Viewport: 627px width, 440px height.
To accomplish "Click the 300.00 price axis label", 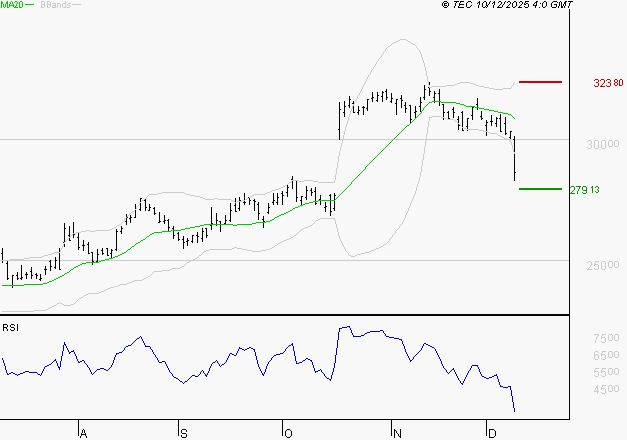I will (x=603, y=144).
